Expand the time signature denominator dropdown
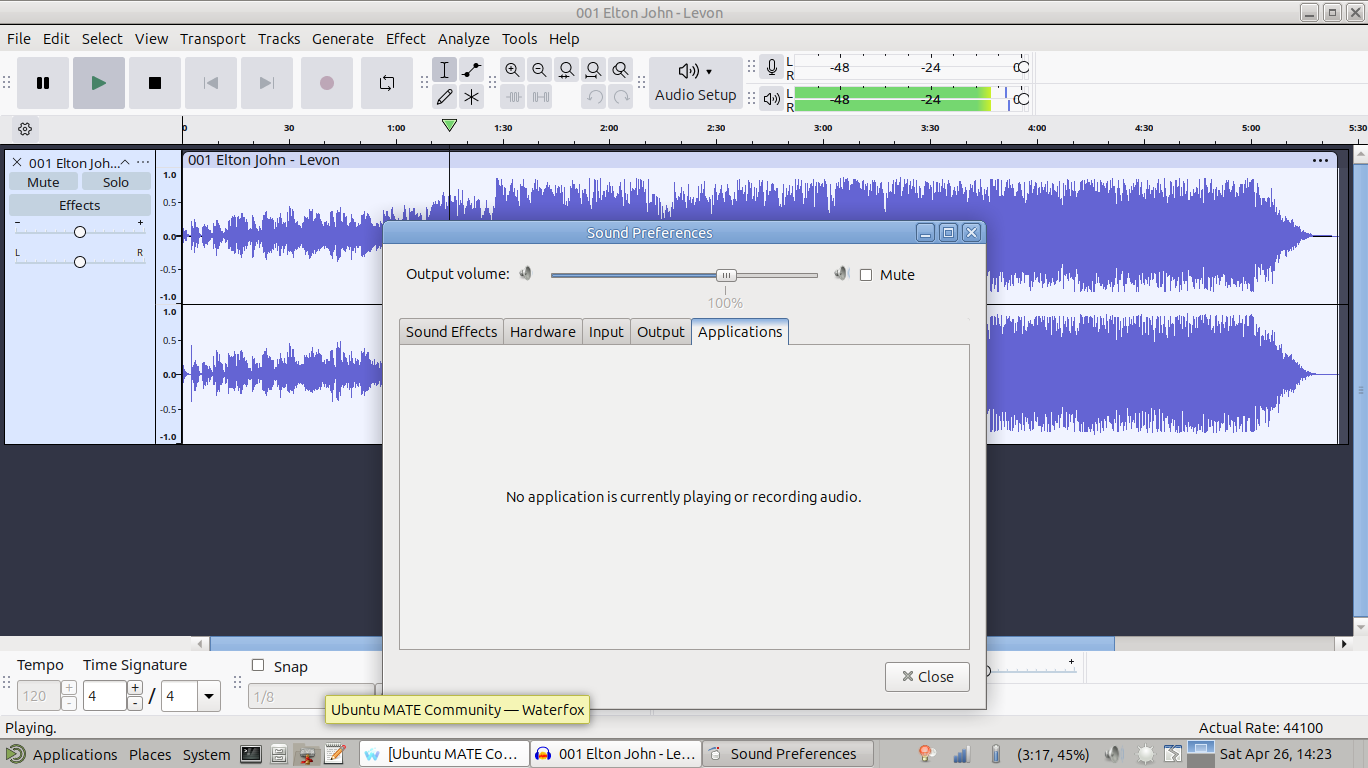The height and width of the screenshot is (768, 1368). (x=209, y=696)
